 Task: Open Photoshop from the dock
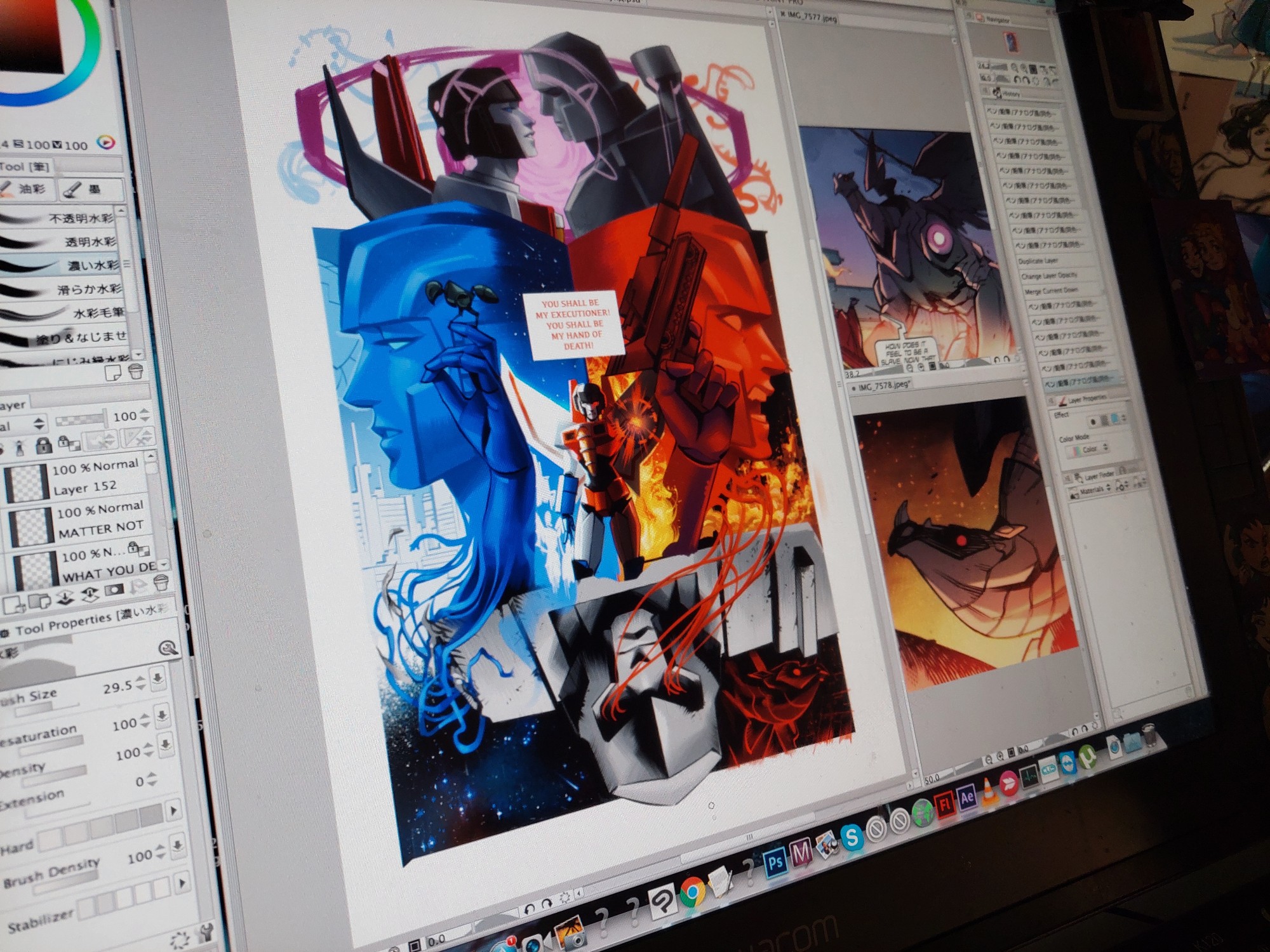(x=775, y=862)
